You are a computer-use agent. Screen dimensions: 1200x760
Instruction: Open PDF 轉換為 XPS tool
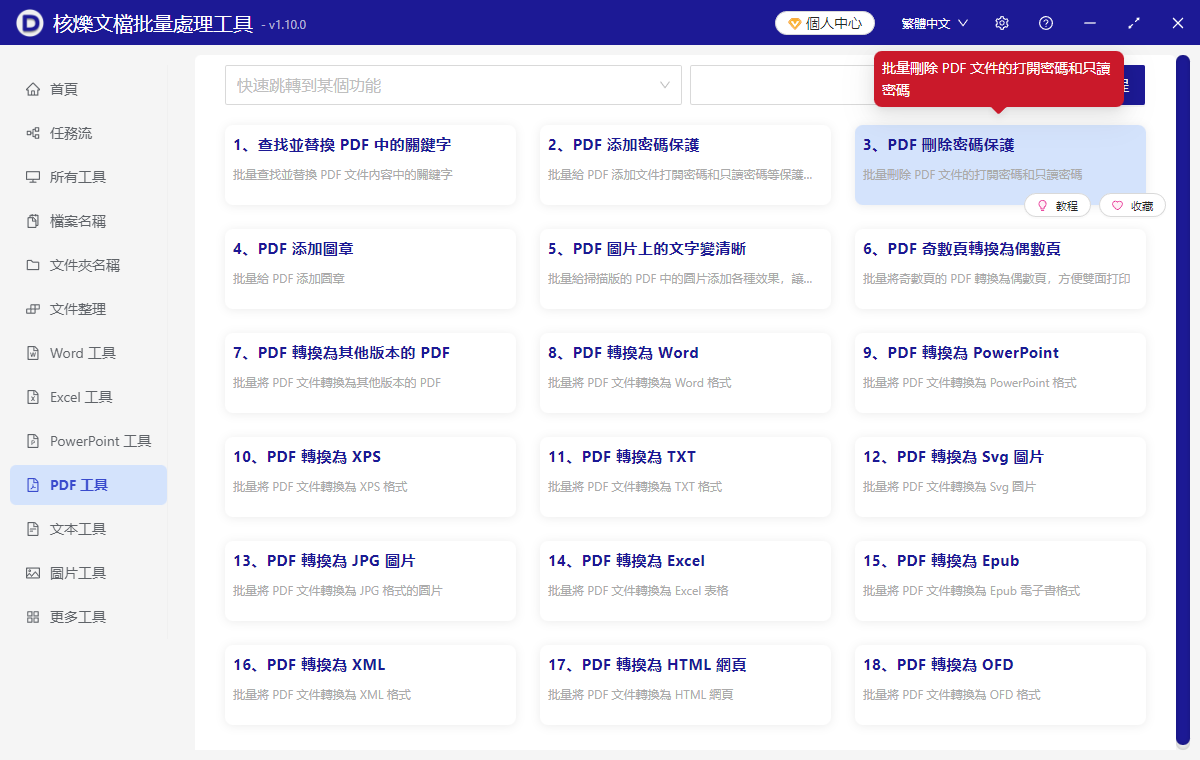click(x=371, y=477)
